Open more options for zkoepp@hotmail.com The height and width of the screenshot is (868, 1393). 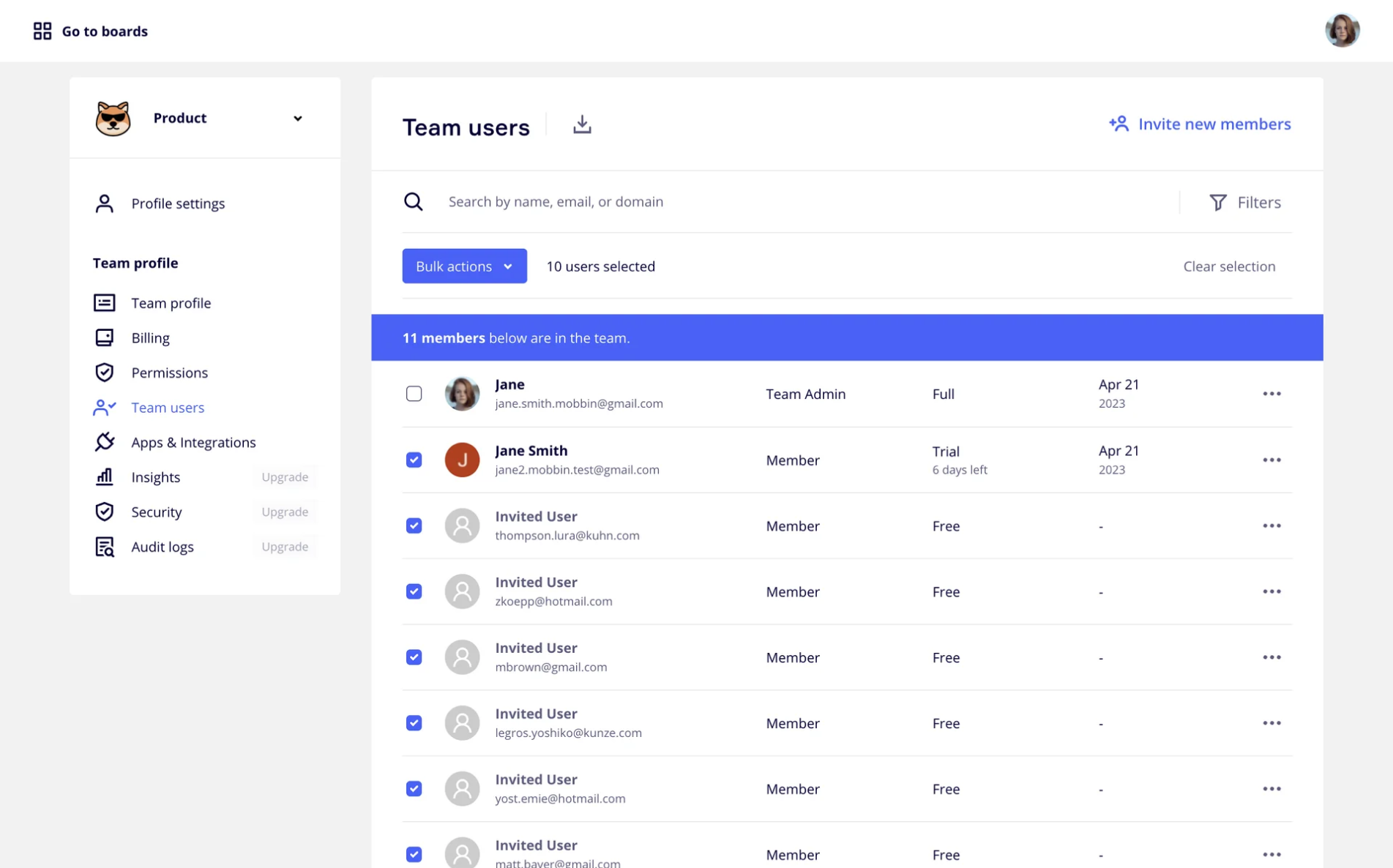[1271, 591]
